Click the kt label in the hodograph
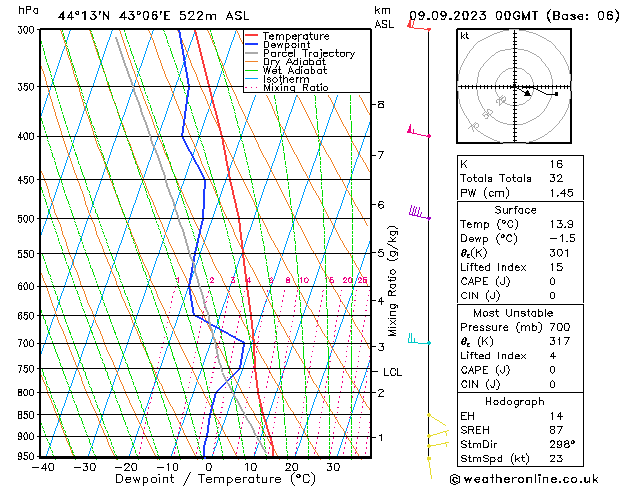Image resolution: width=629 pixels, height=486 pixels. 465,36
